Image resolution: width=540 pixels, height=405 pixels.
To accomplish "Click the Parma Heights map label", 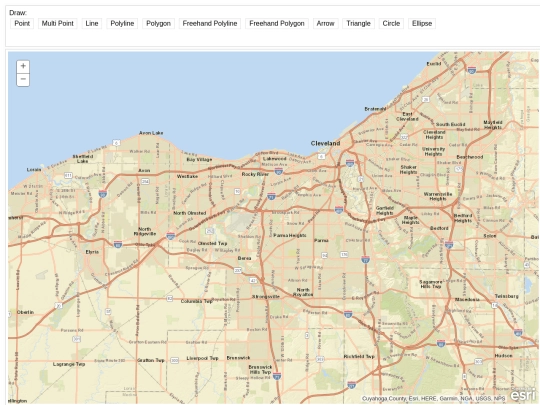I will 290,236.
